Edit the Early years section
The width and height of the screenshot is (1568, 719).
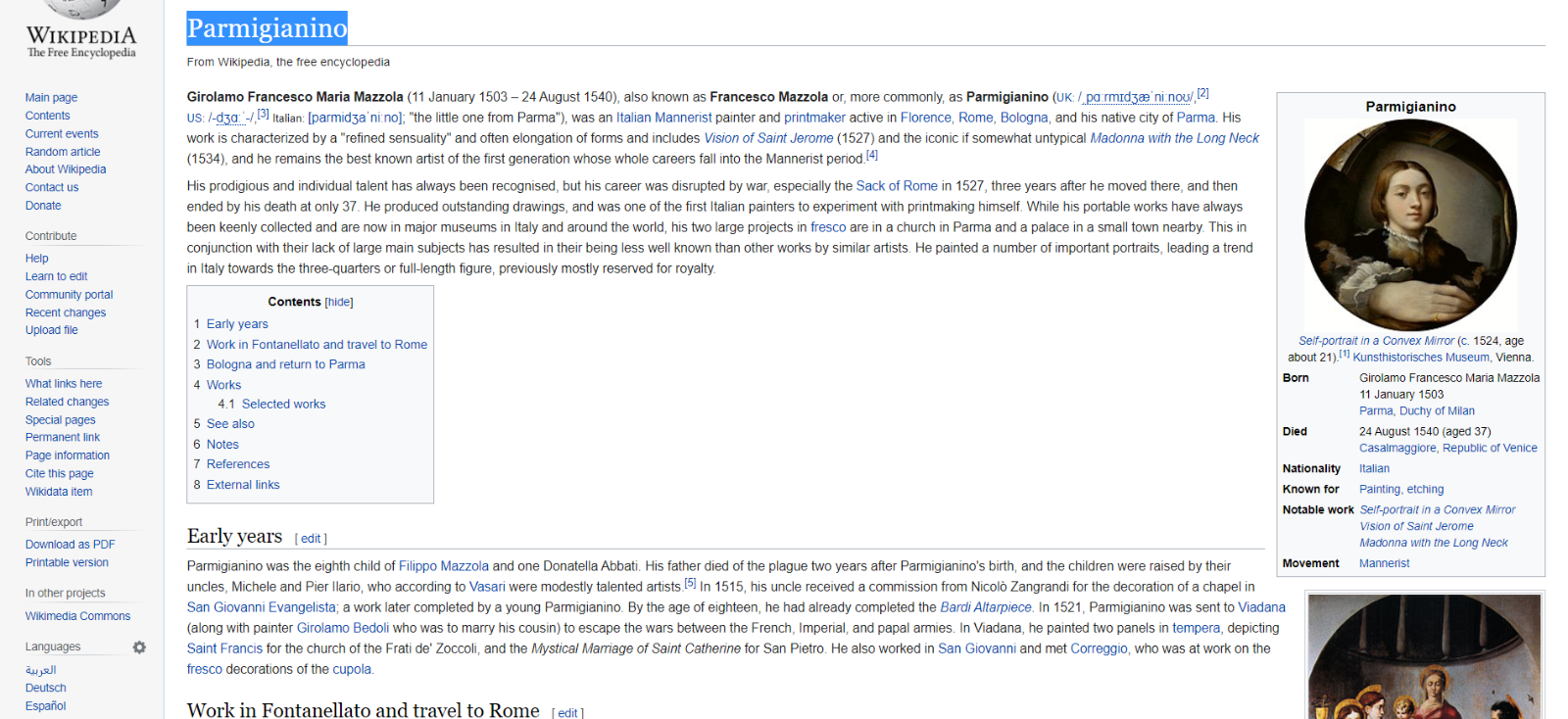pyautogui.click(x=311, y=539)
